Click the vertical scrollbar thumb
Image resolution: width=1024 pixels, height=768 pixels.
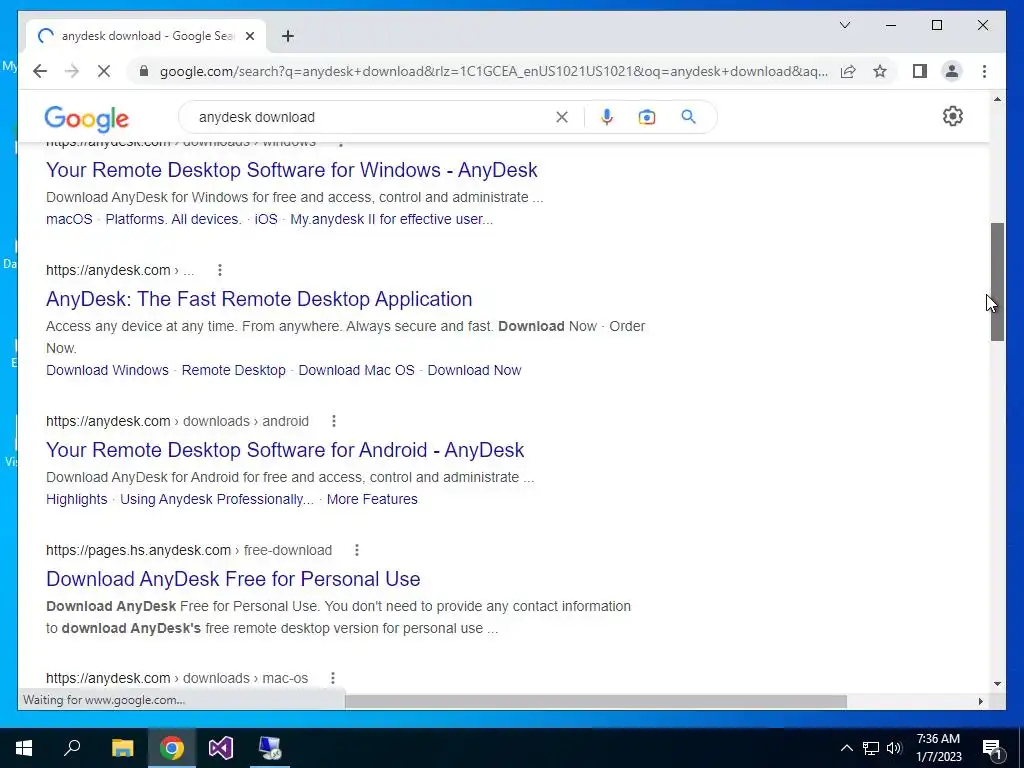click(997, 282)
